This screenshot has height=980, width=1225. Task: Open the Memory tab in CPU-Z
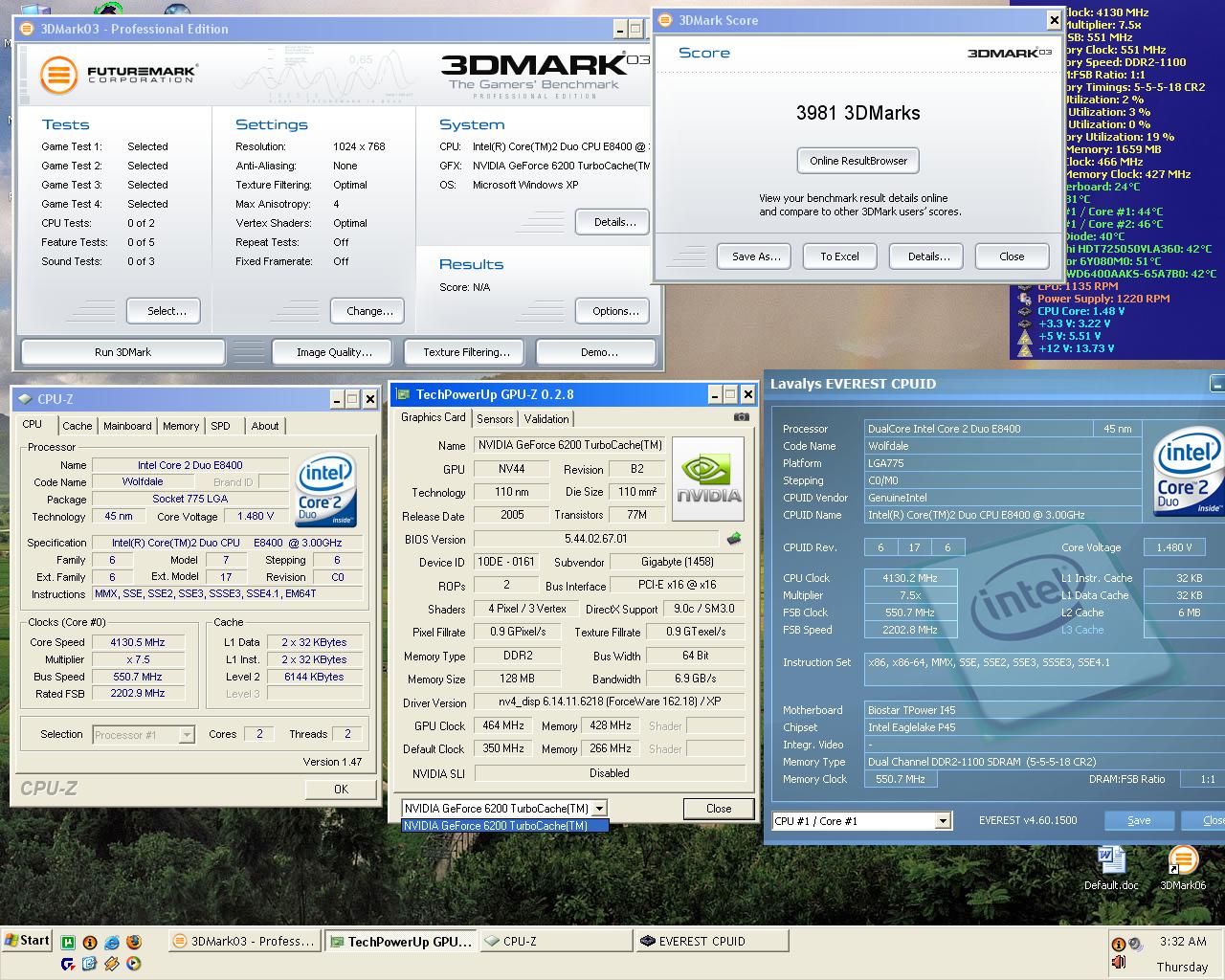pos(181,426)
